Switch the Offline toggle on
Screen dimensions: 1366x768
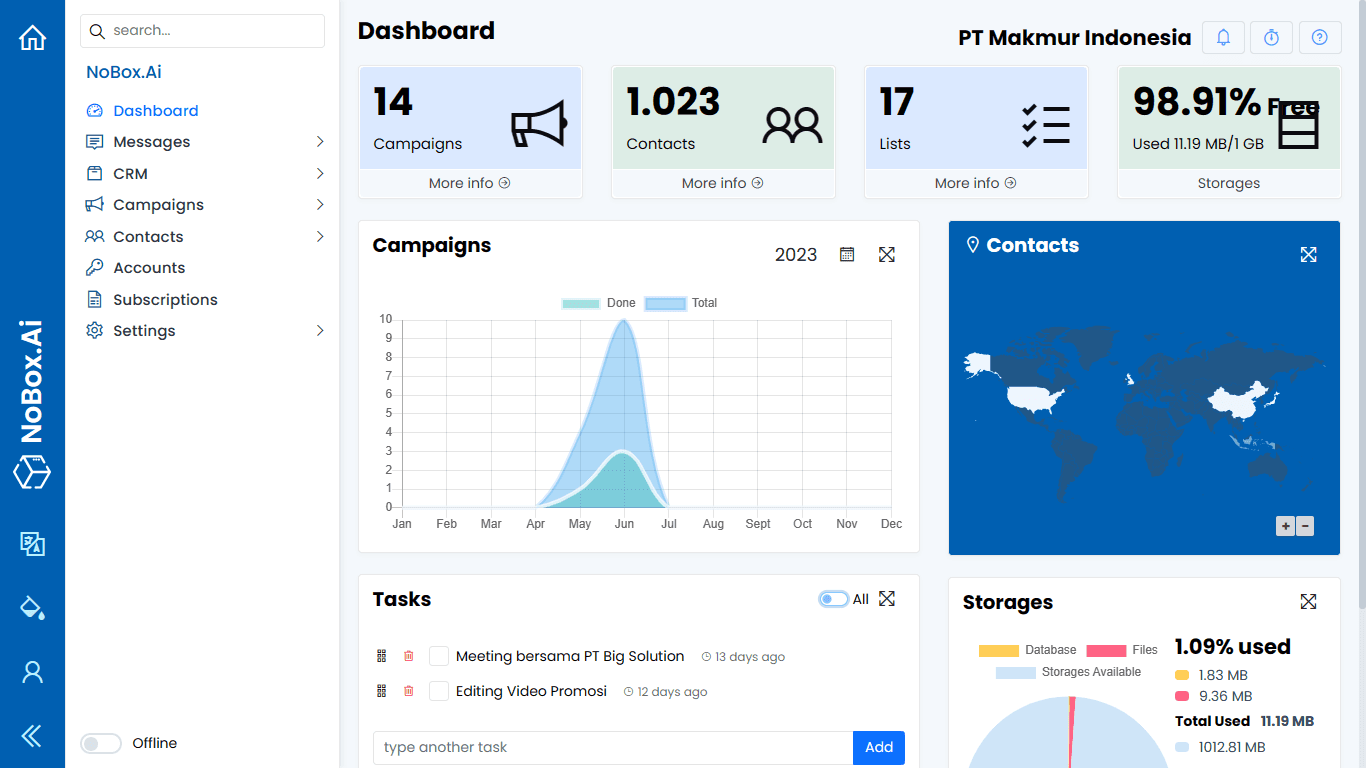tap(100, 743)
